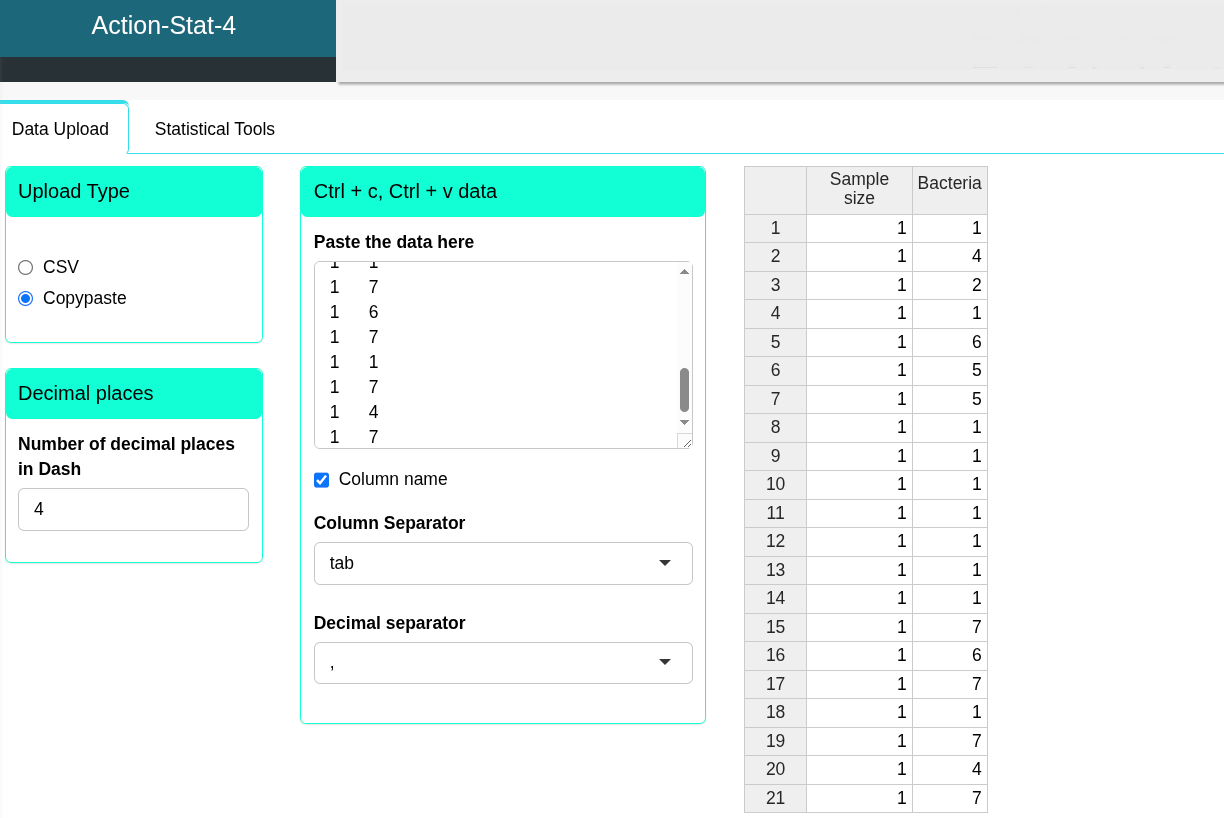This screenshot has height=818, width=1224.
Task: Click the textarea vertical scrollbar thumb
Action: pos(685,390)
